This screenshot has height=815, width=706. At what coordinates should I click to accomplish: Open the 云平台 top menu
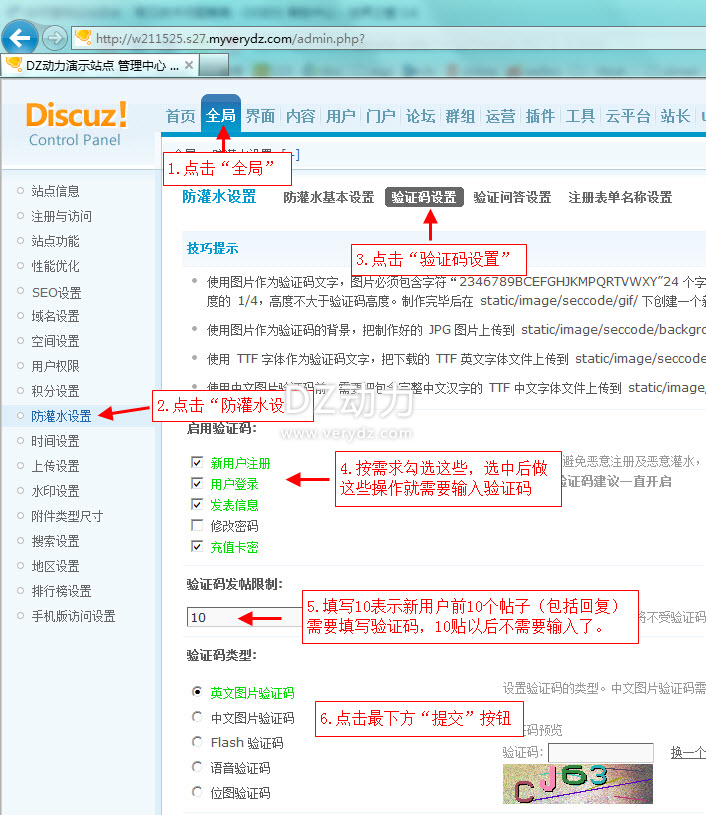pos(627,116)
